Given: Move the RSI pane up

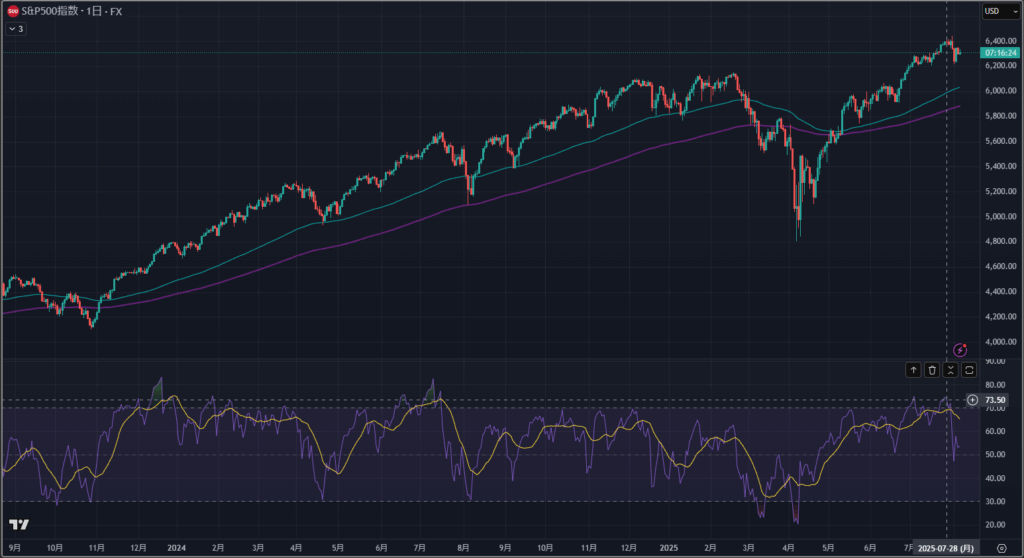Looking at the screenshot, I should [913, 370].
